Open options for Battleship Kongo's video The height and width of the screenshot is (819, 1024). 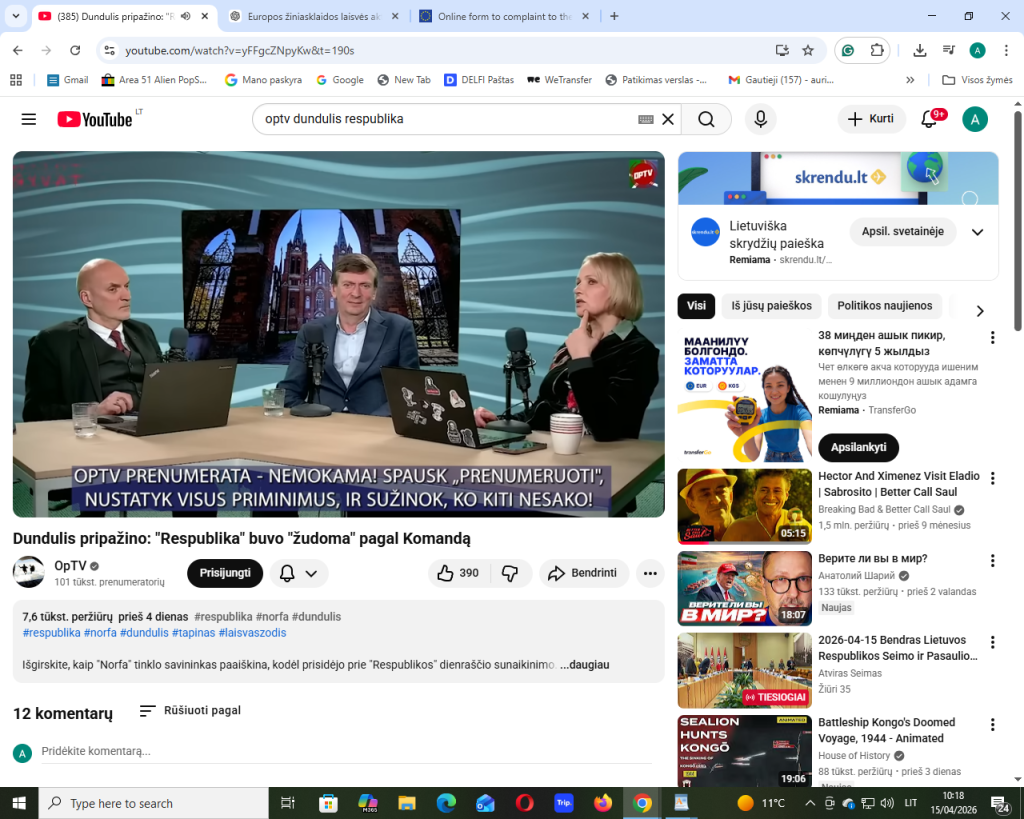click(993, 724)
